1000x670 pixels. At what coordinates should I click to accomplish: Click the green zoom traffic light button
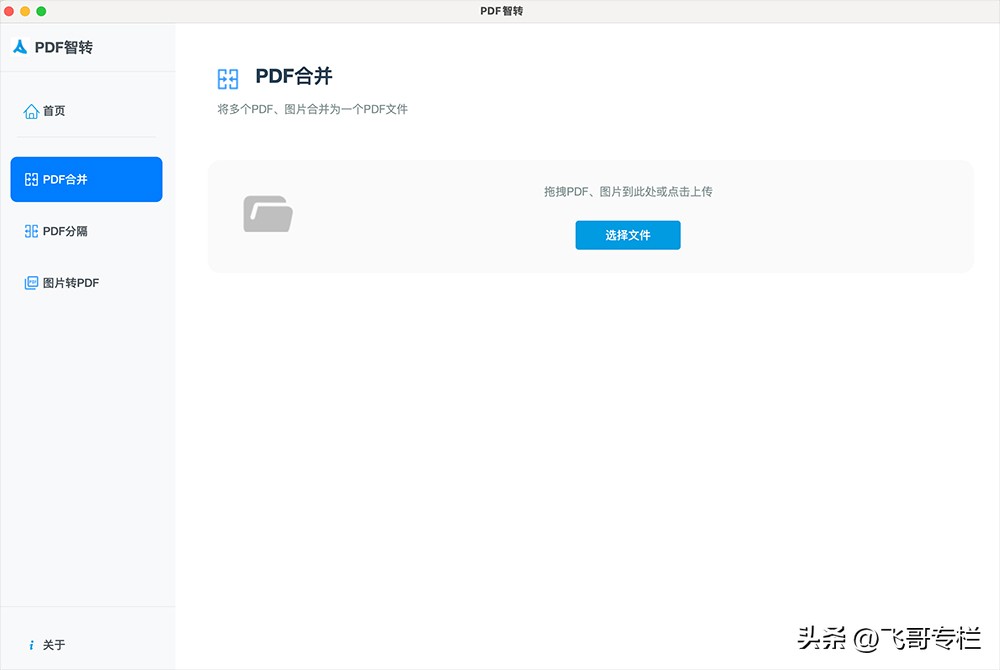42,11
